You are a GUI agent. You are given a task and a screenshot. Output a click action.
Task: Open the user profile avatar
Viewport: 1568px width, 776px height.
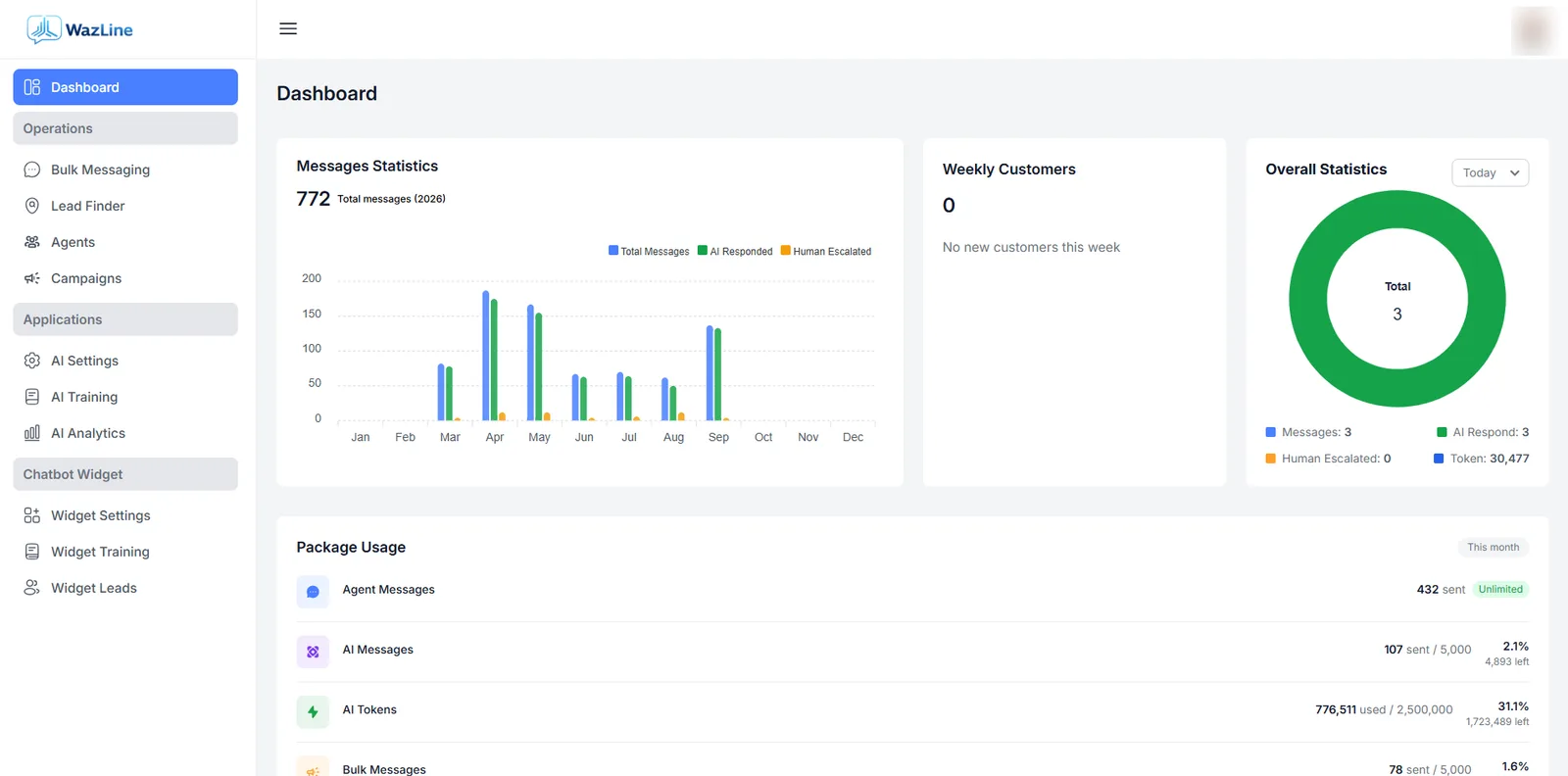[x=1533, y=29]
